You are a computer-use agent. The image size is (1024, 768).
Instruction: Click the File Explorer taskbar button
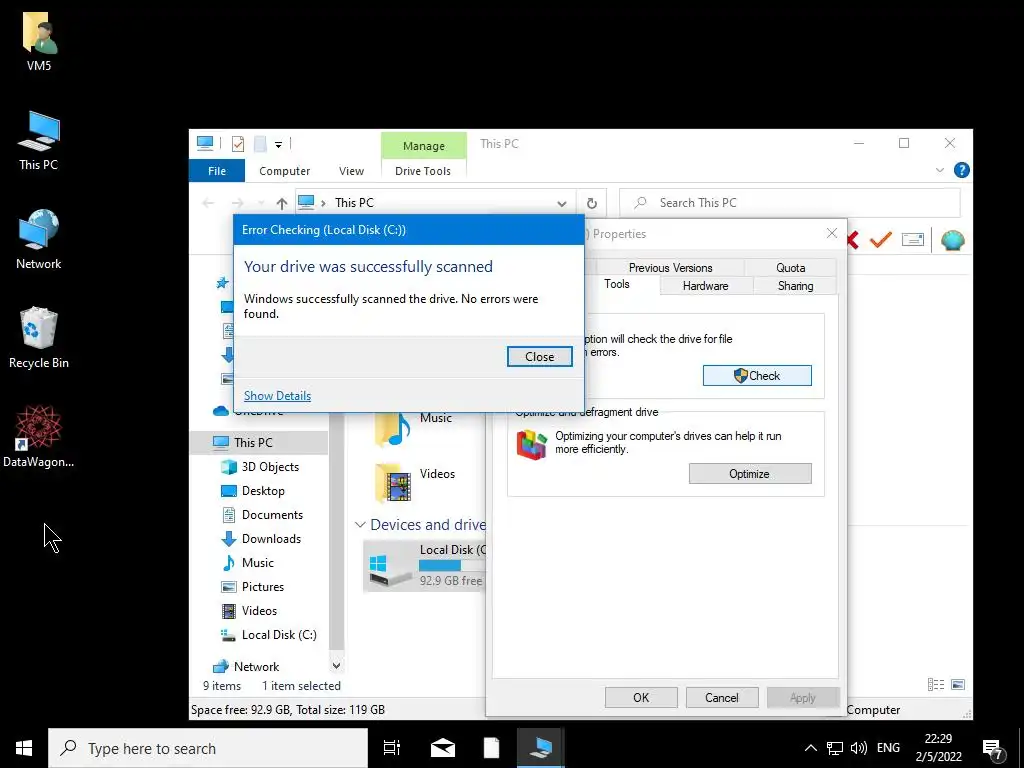point(541,748)
